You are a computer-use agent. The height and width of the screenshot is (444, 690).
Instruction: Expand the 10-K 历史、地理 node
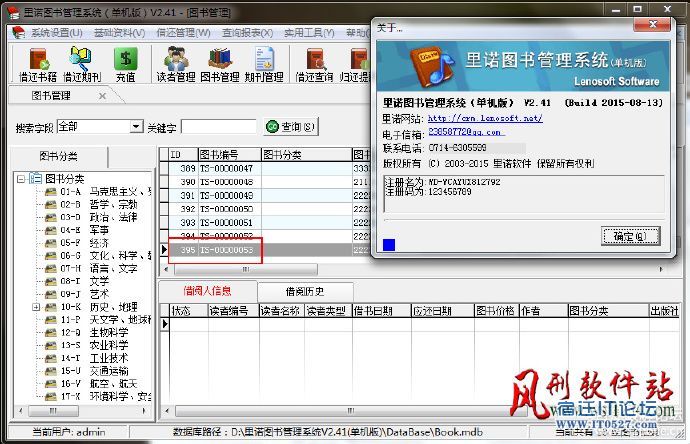tap(36, 307)
